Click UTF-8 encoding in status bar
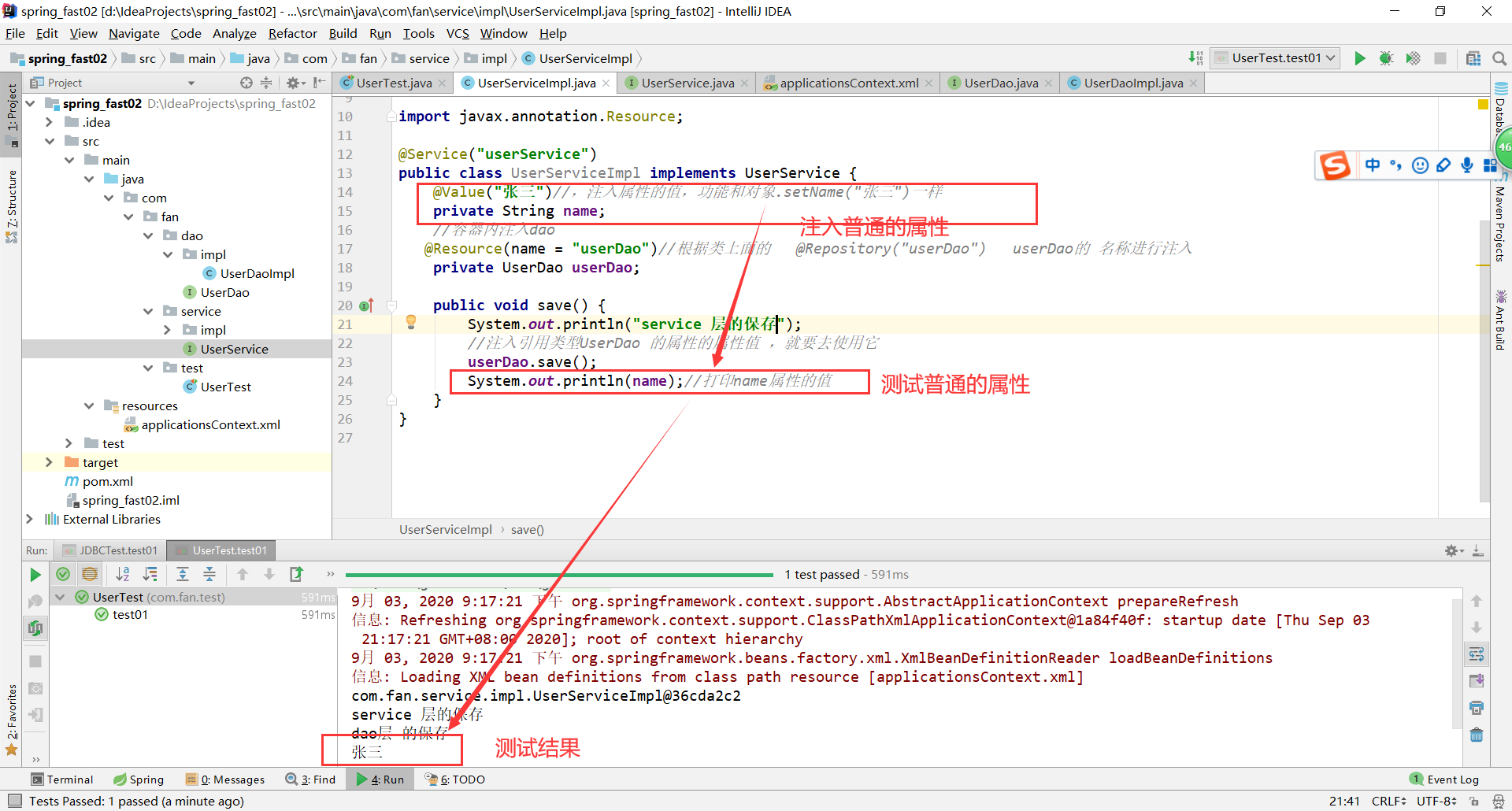This screenshot has height=811, width=1512. pyautogui.click(x=1436, y=801)
